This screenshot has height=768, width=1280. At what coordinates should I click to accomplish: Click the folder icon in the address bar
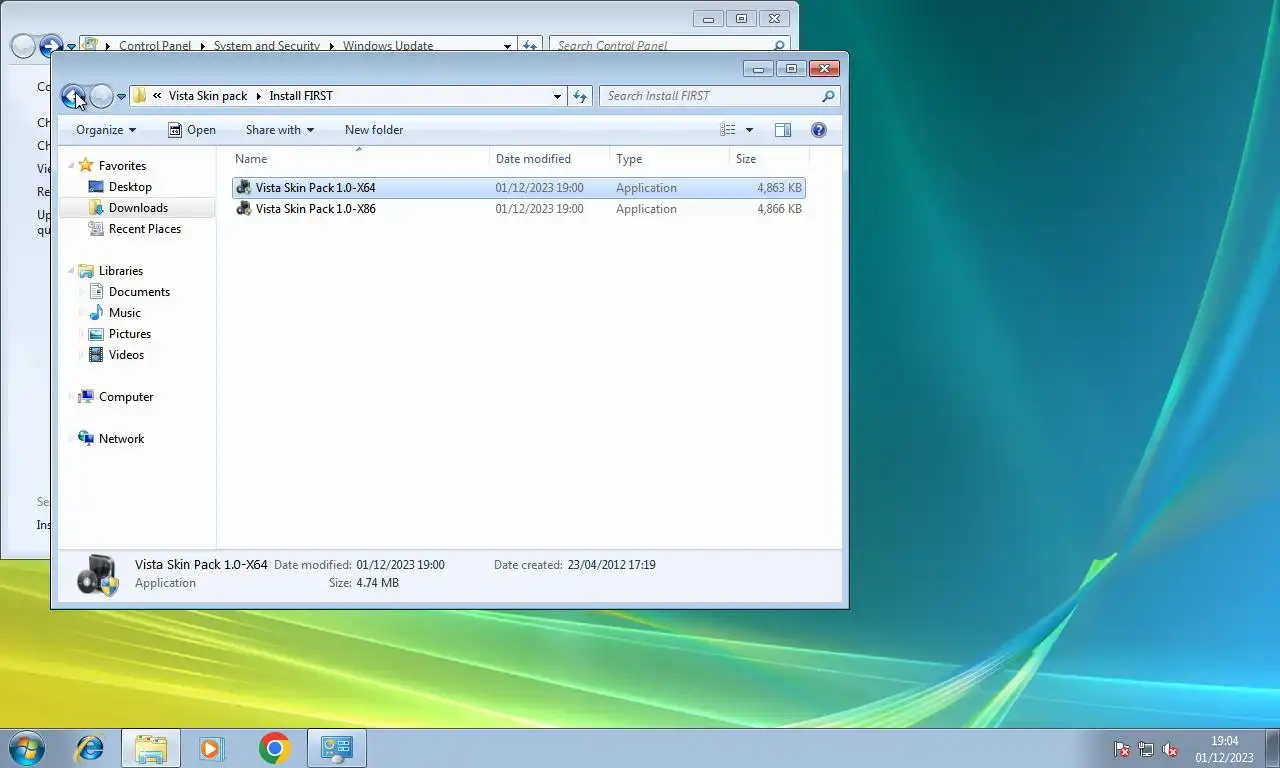140,96
